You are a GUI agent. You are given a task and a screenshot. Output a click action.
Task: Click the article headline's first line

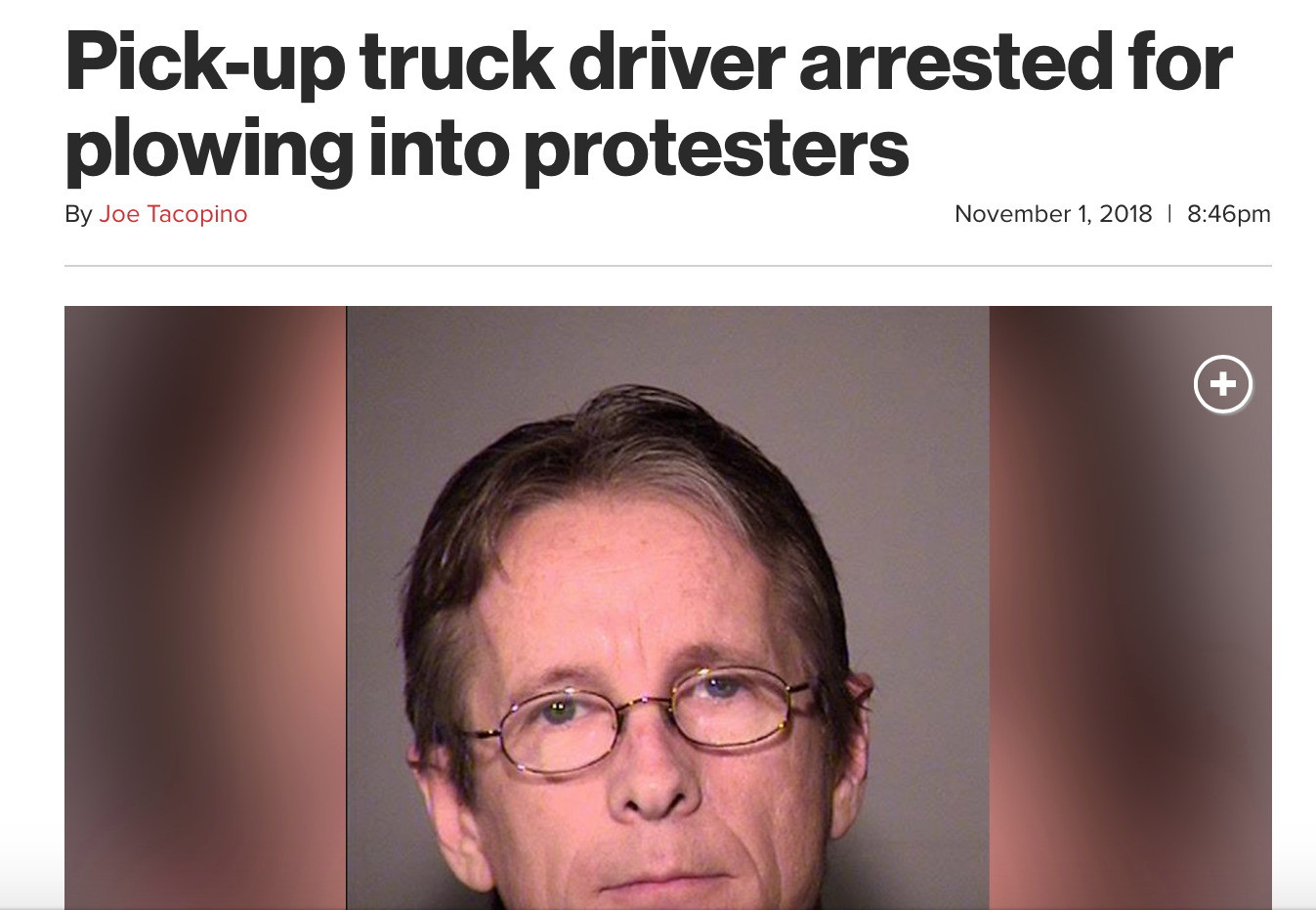pyautogui.click(x=650, y=62)
